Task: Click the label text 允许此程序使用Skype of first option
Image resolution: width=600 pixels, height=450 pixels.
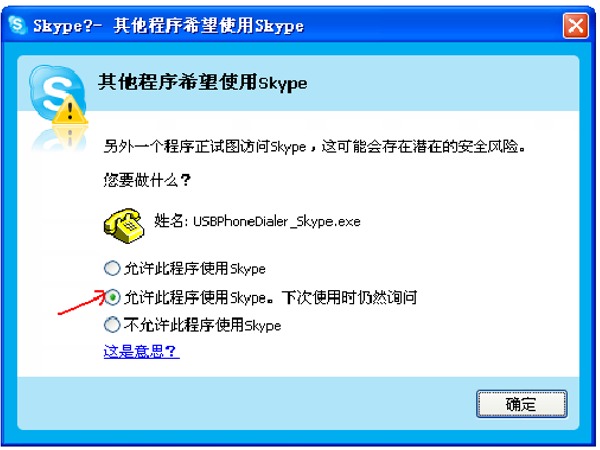Action: (195, 269)
